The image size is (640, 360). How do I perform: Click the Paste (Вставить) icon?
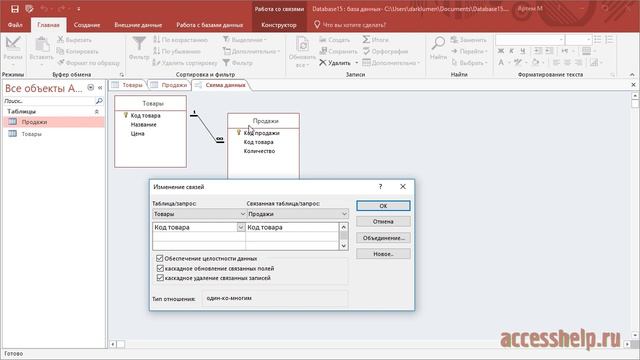(x=42, y=45)
